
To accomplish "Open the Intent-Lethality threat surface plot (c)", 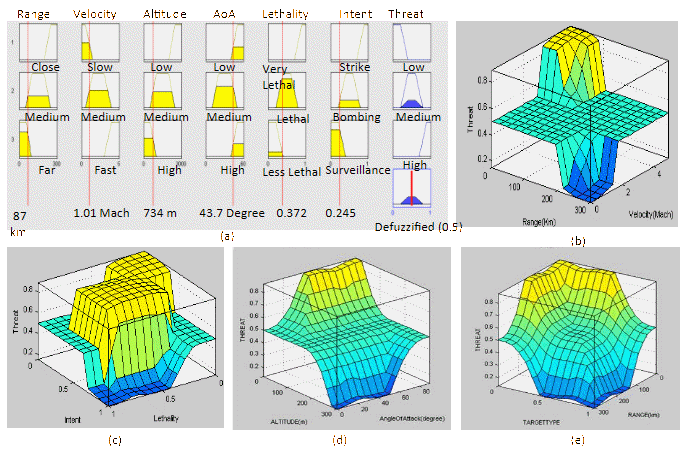I will click(x=115, y=338).
